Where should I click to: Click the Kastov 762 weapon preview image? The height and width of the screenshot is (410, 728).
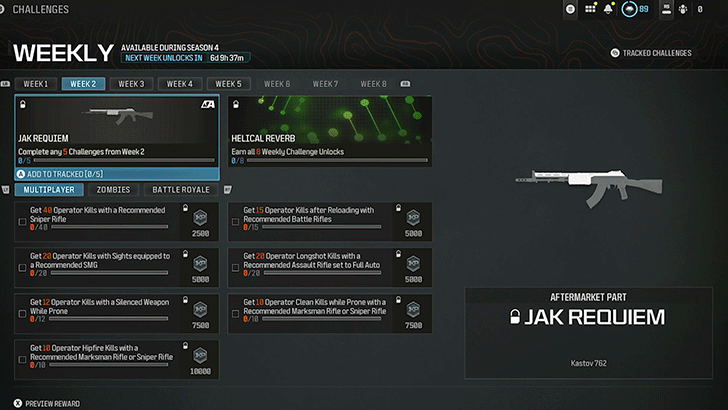click(x=589, y=187)
